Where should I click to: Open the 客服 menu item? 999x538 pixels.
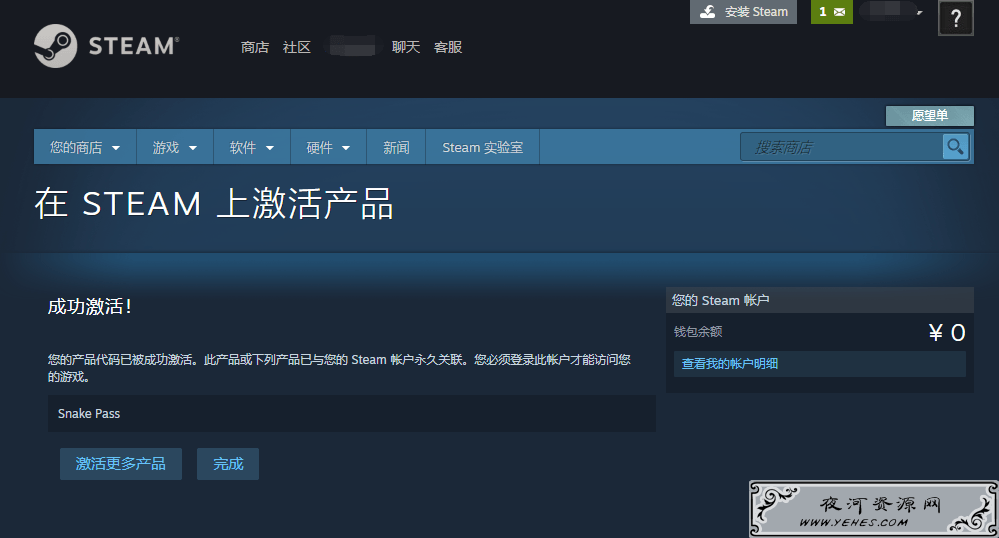point(448,47)
